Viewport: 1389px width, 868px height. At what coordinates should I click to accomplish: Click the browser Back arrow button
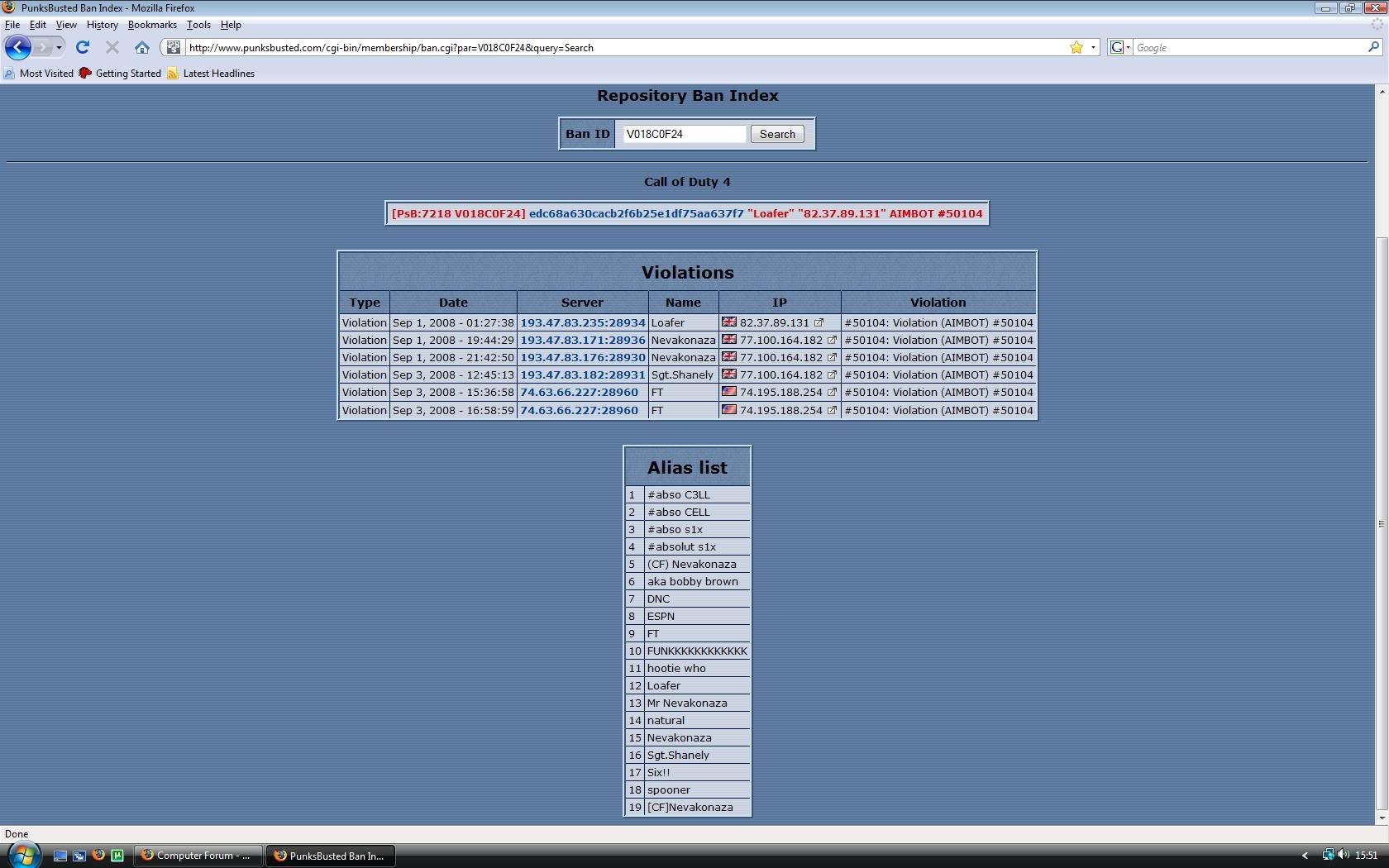coord(18,47)
